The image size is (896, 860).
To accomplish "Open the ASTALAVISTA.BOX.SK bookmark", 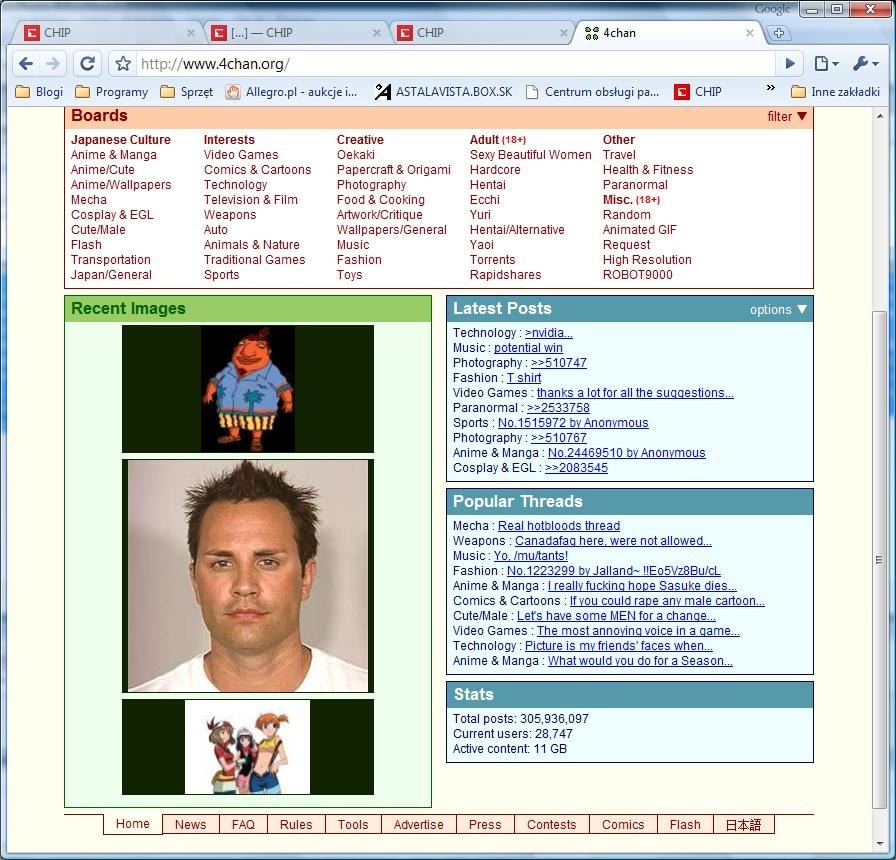I will pyautogui.click(x=444, y=92).
